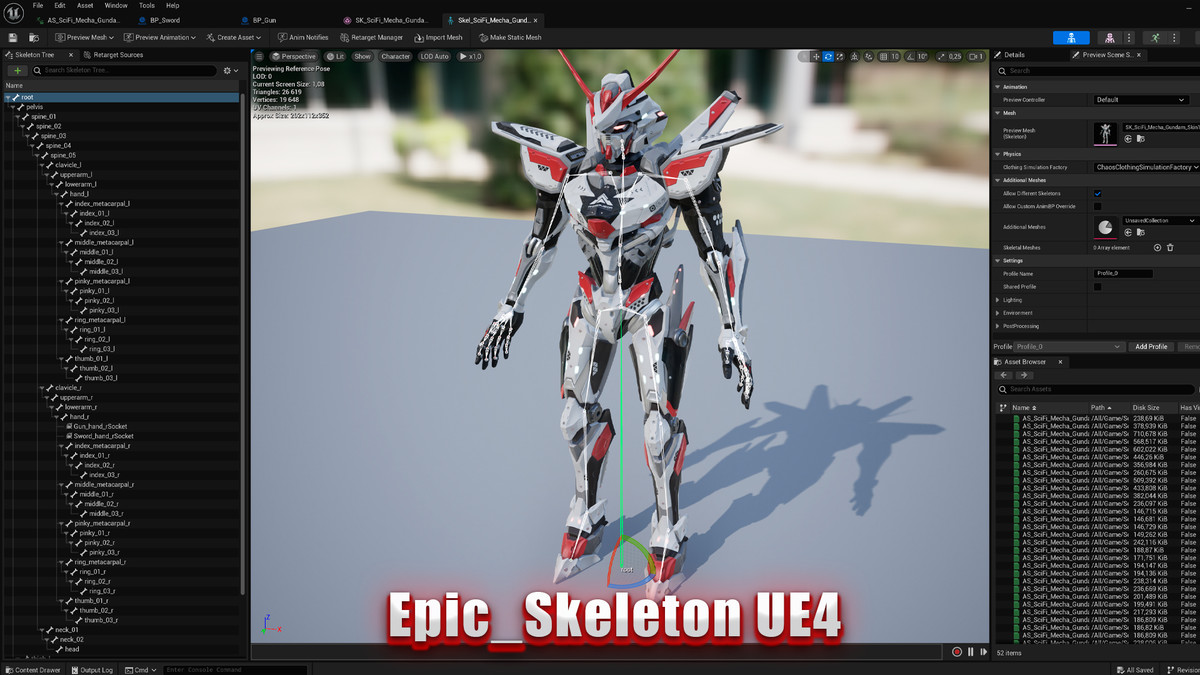1200x675 pixels.
Task: Open Anim Notifies from the toolbar
Action: pos(303,37)
